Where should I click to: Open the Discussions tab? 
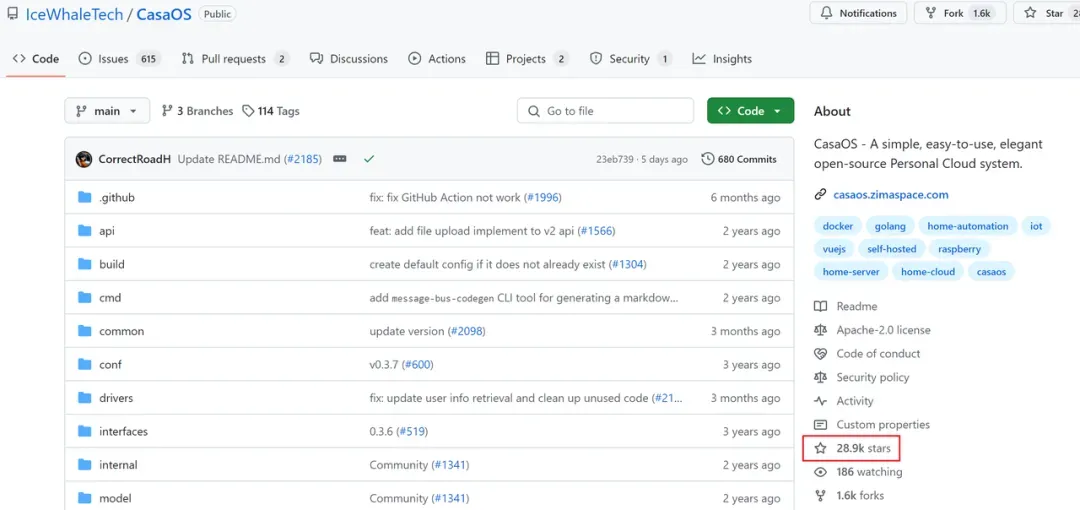click(349, 59)
